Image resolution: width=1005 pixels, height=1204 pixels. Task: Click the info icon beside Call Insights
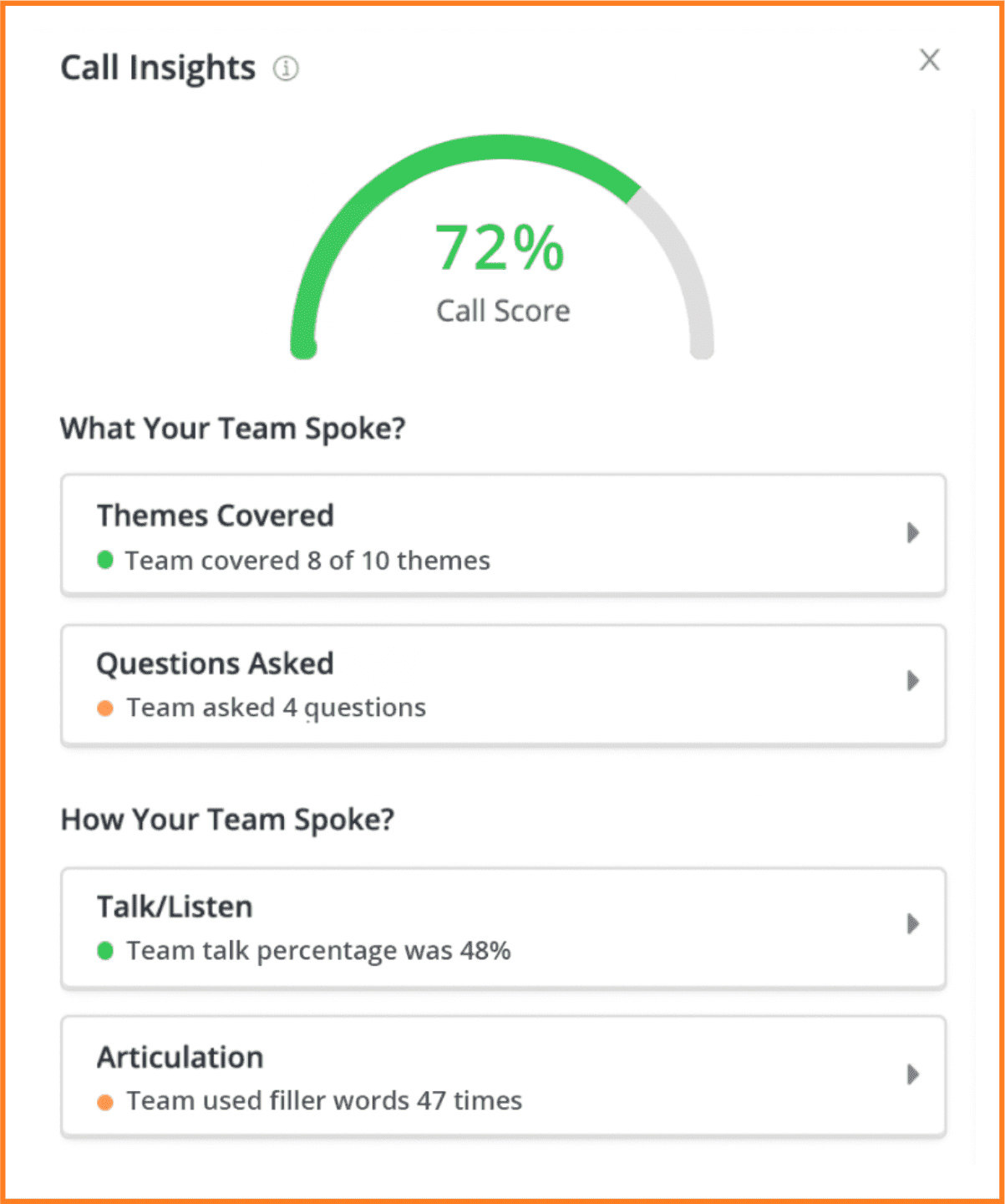tap(286, 69)
